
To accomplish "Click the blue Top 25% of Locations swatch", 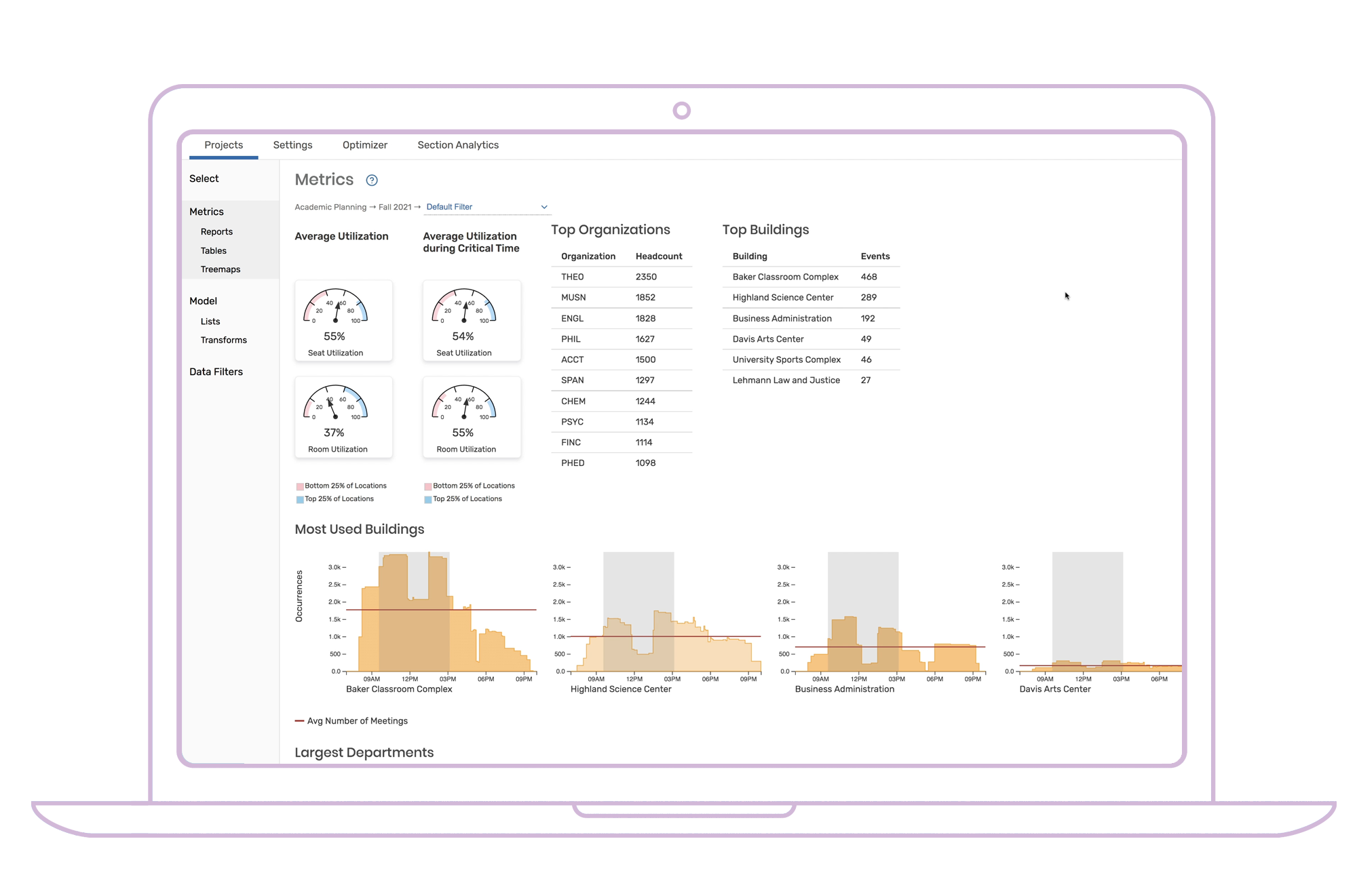I will pyautogui.click(x=300, y=499).
